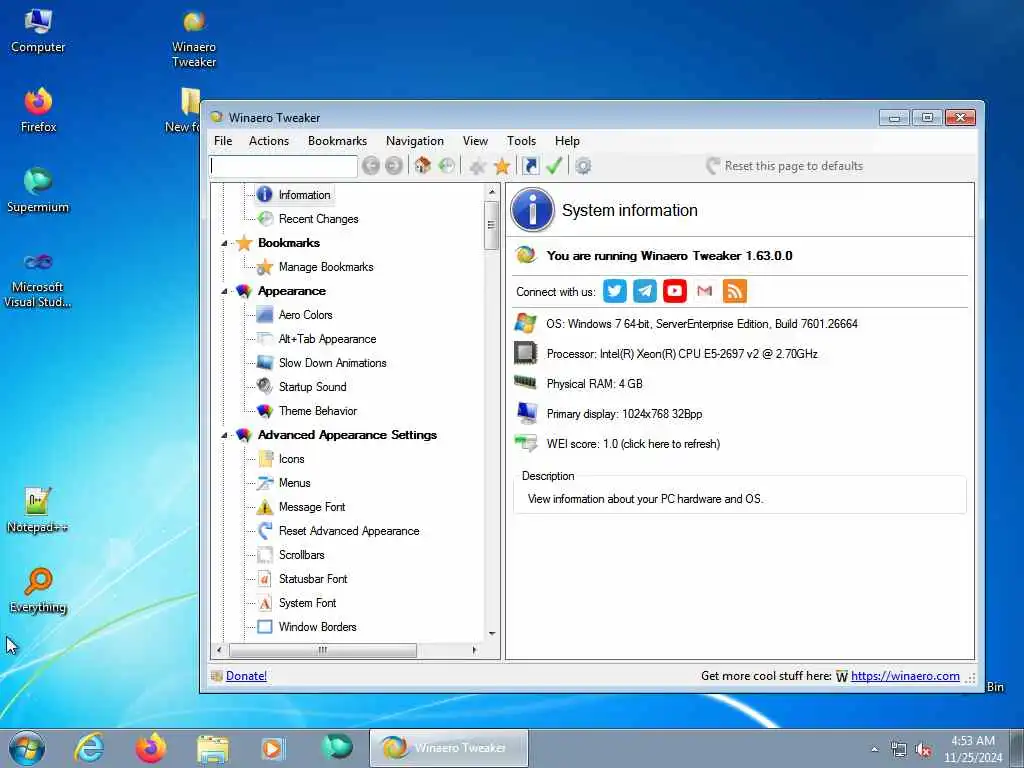Select Menus tree item
The image size is (1024, 768).
click(295, 483)
